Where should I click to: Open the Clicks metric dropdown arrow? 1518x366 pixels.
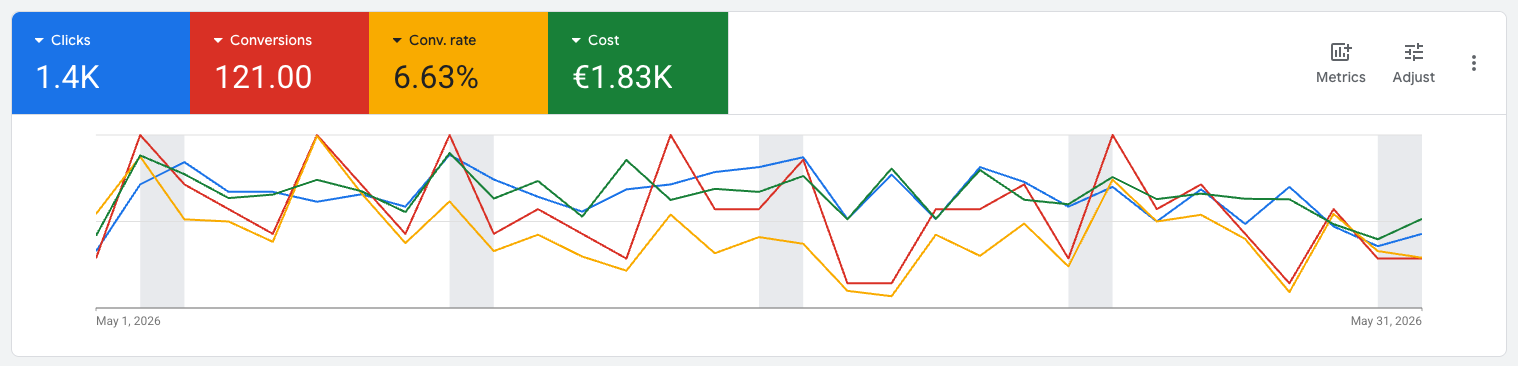39,41
